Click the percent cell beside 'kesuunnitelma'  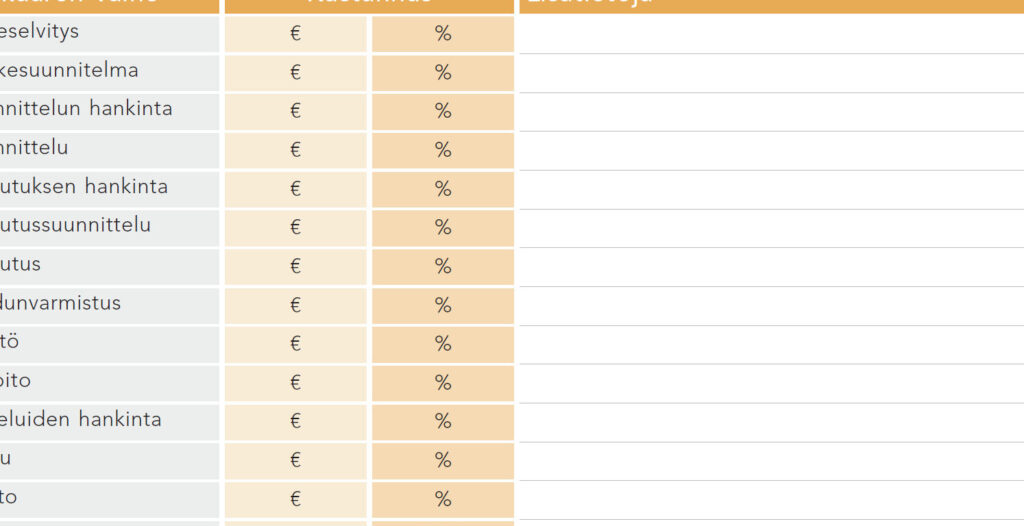pos(443,72)
